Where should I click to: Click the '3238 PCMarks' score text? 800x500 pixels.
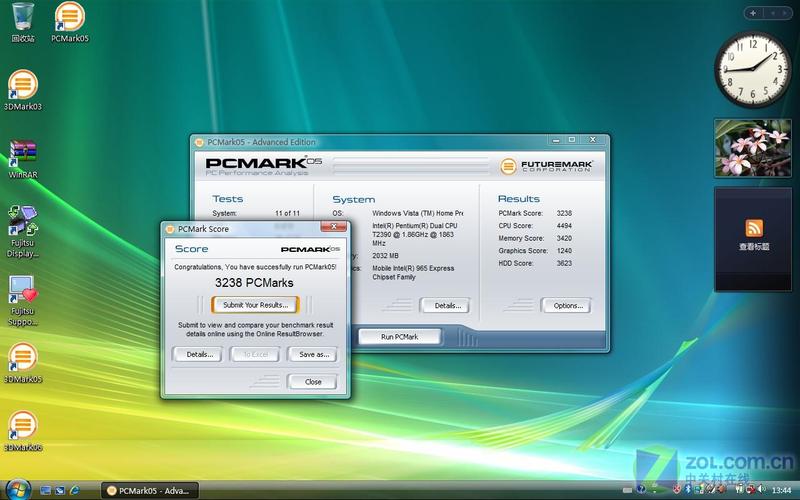254,283
